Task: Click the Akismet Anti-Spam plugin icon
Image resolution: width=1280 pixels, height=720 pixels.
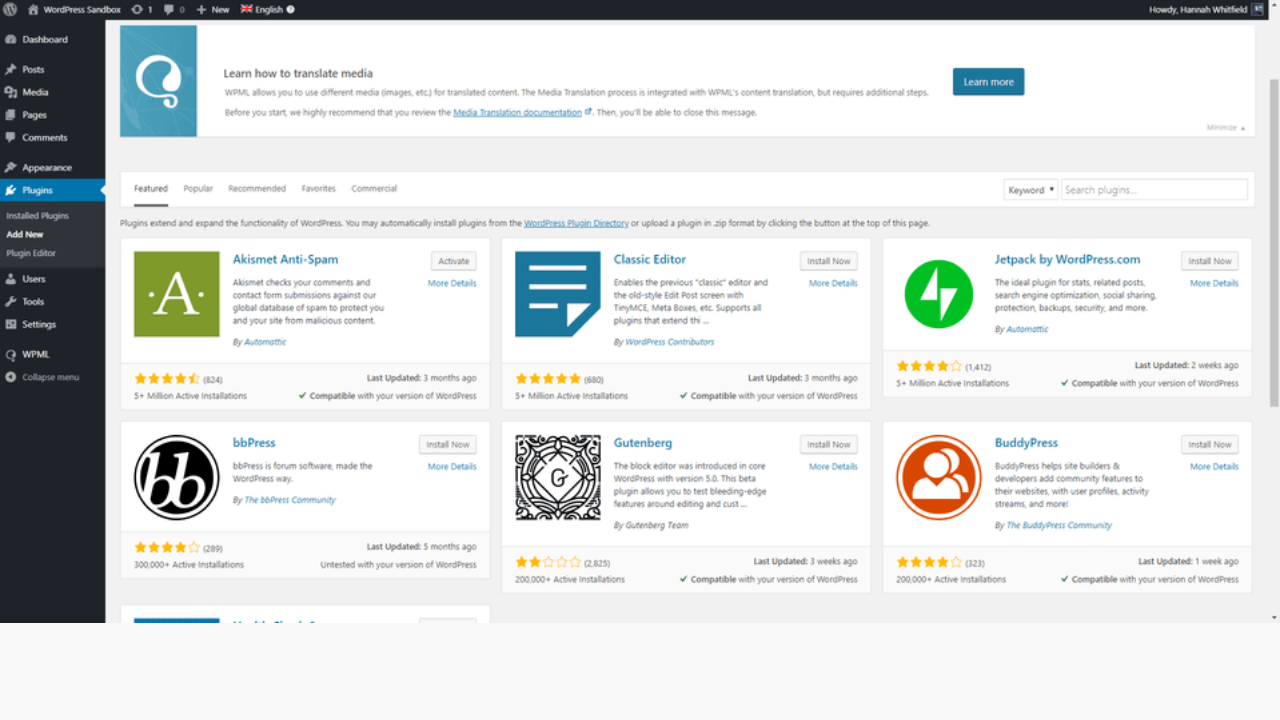Action: pos(177,294)
